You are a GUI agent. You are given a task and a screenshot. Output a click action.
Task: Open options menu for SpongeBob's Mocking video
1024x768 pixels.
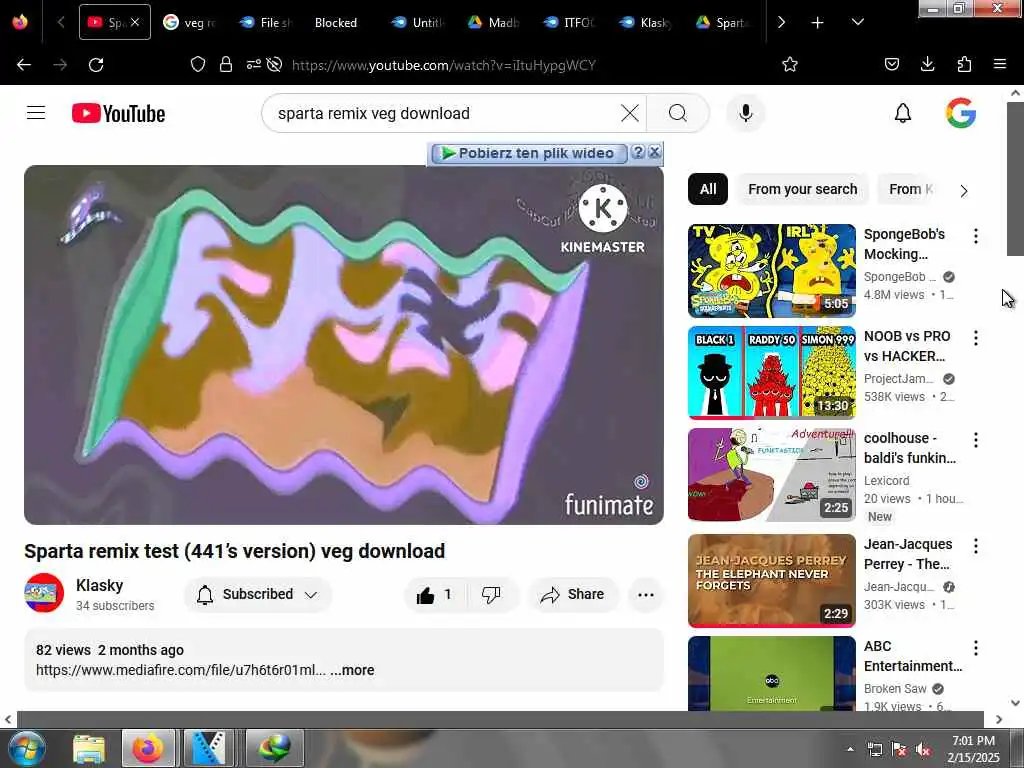click(976, 236)
